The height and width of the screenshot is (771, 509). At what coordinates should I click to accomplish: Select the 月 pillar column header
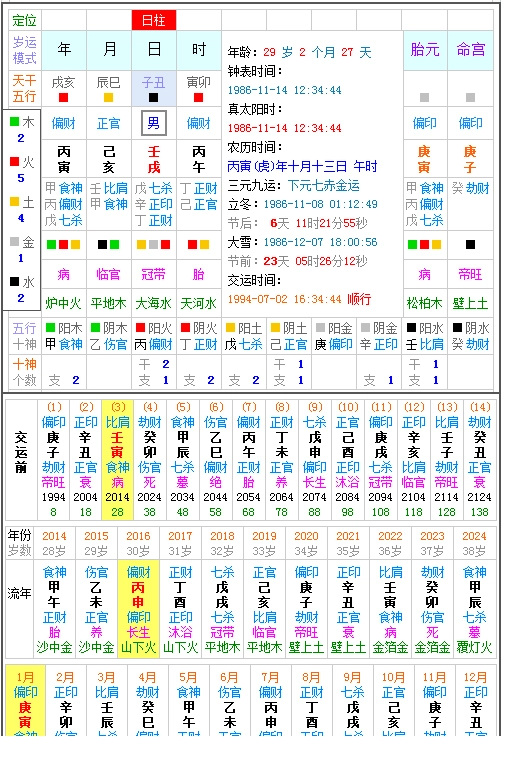[109, 50]
